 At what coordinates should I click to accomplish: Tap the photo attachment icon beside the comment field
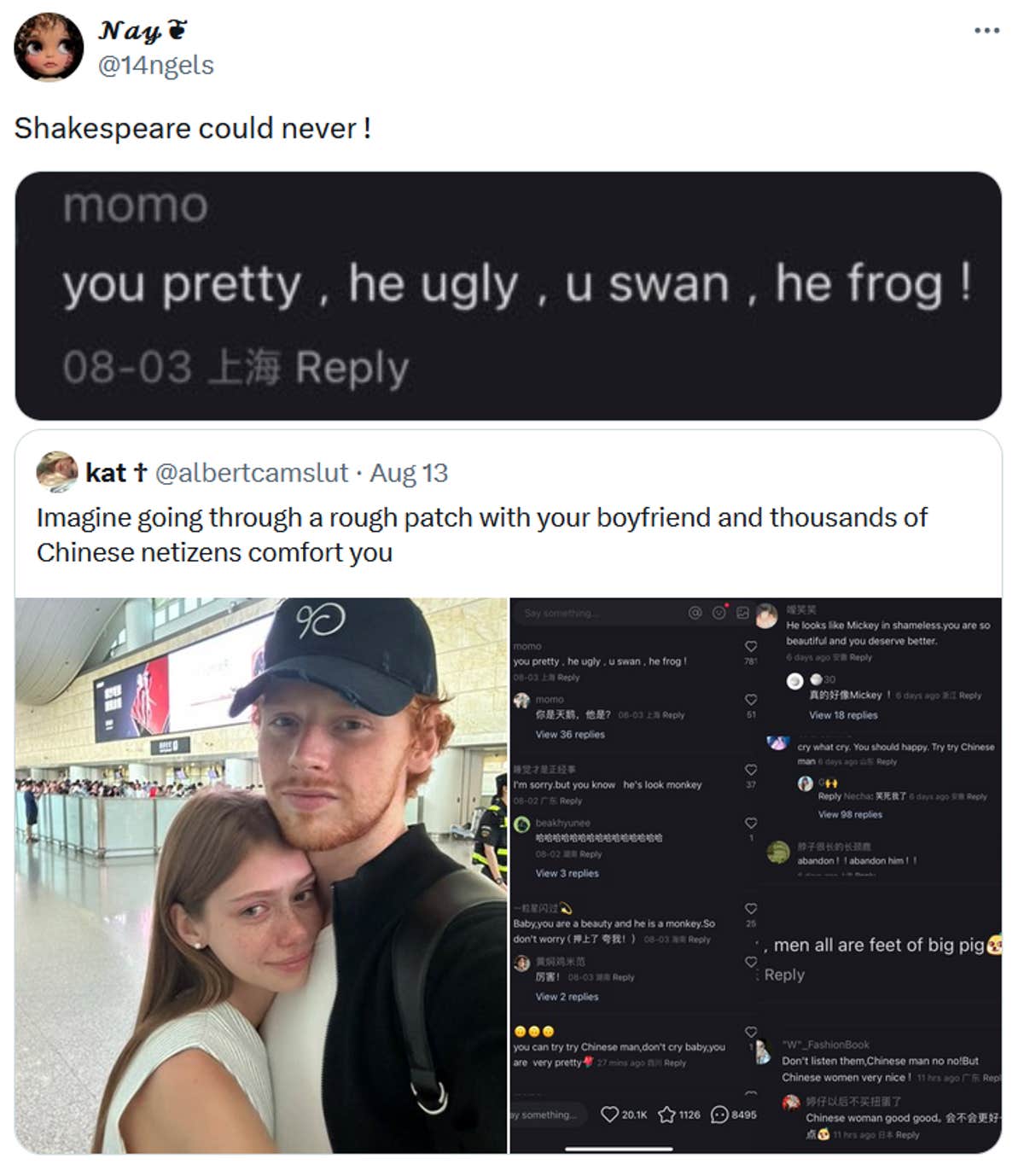(x=743, y=613)
